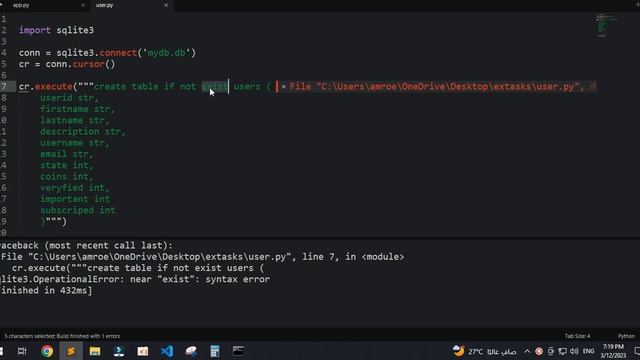Click the 'description str,' line

(83, 131)
